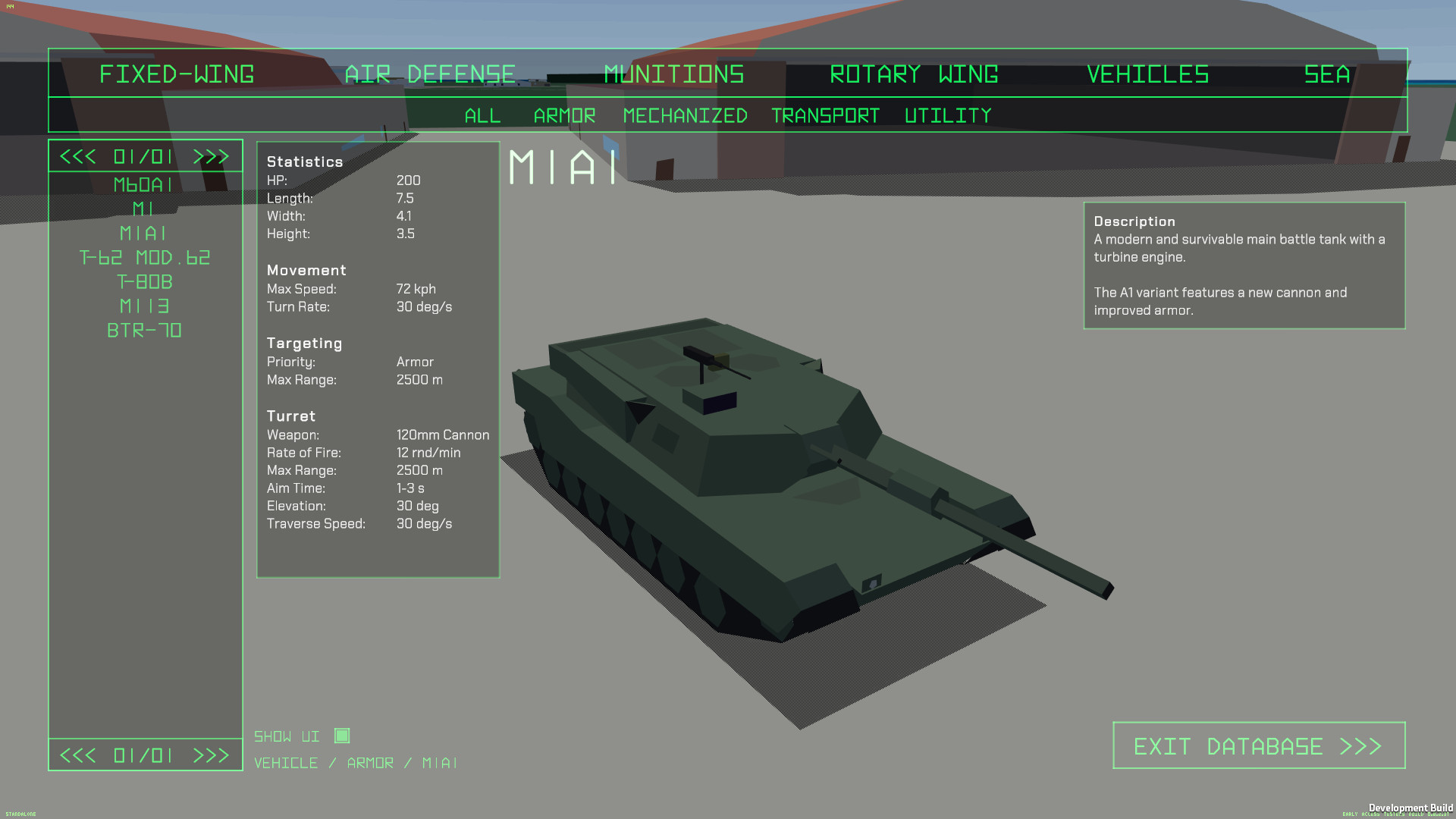This screenshot has height=819, width=1456.
Task: View the SEA vehicles category
Action: pos(1326,74)
